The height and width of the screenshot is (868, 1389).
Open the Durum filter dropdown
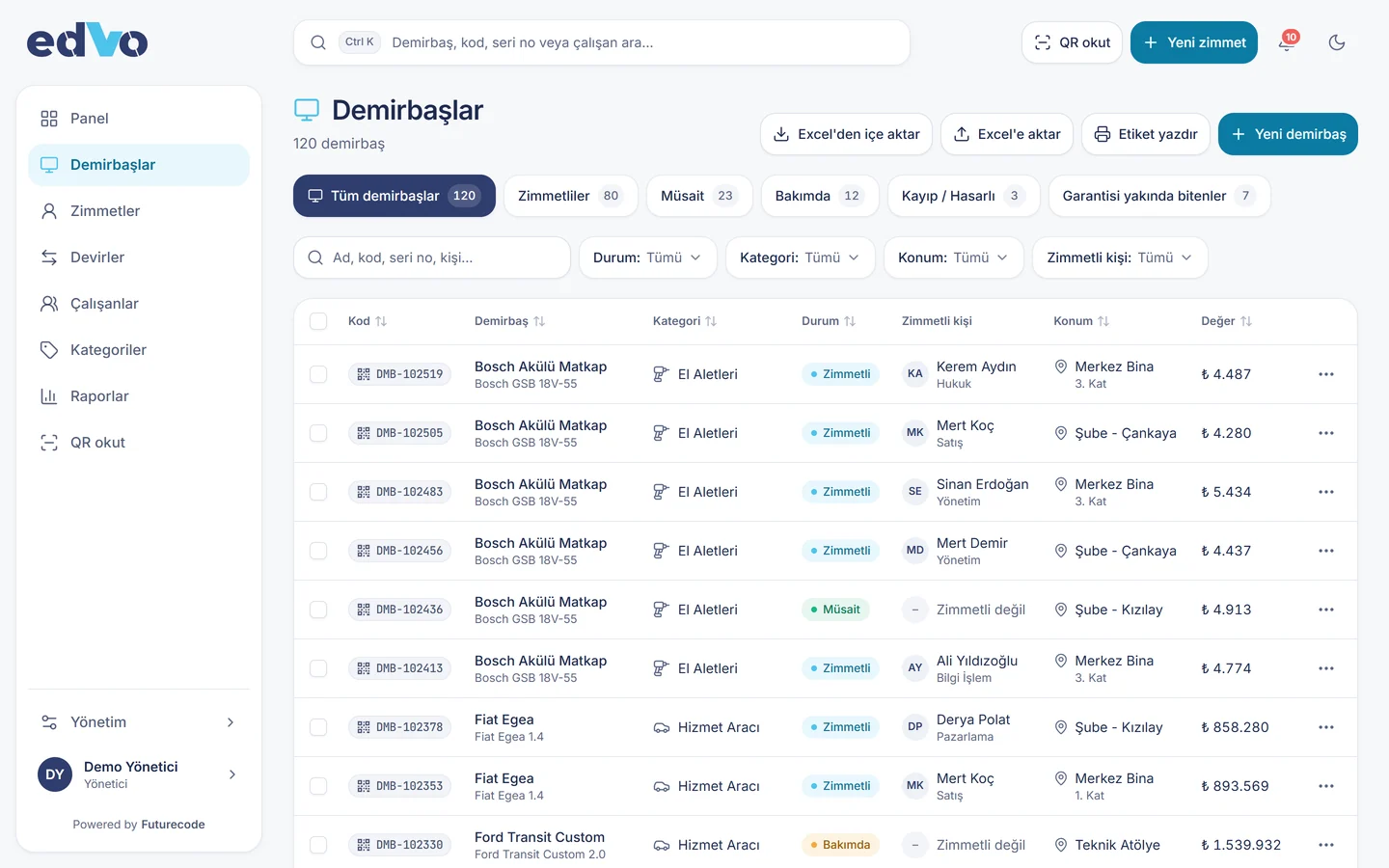(x=647, y=258)
